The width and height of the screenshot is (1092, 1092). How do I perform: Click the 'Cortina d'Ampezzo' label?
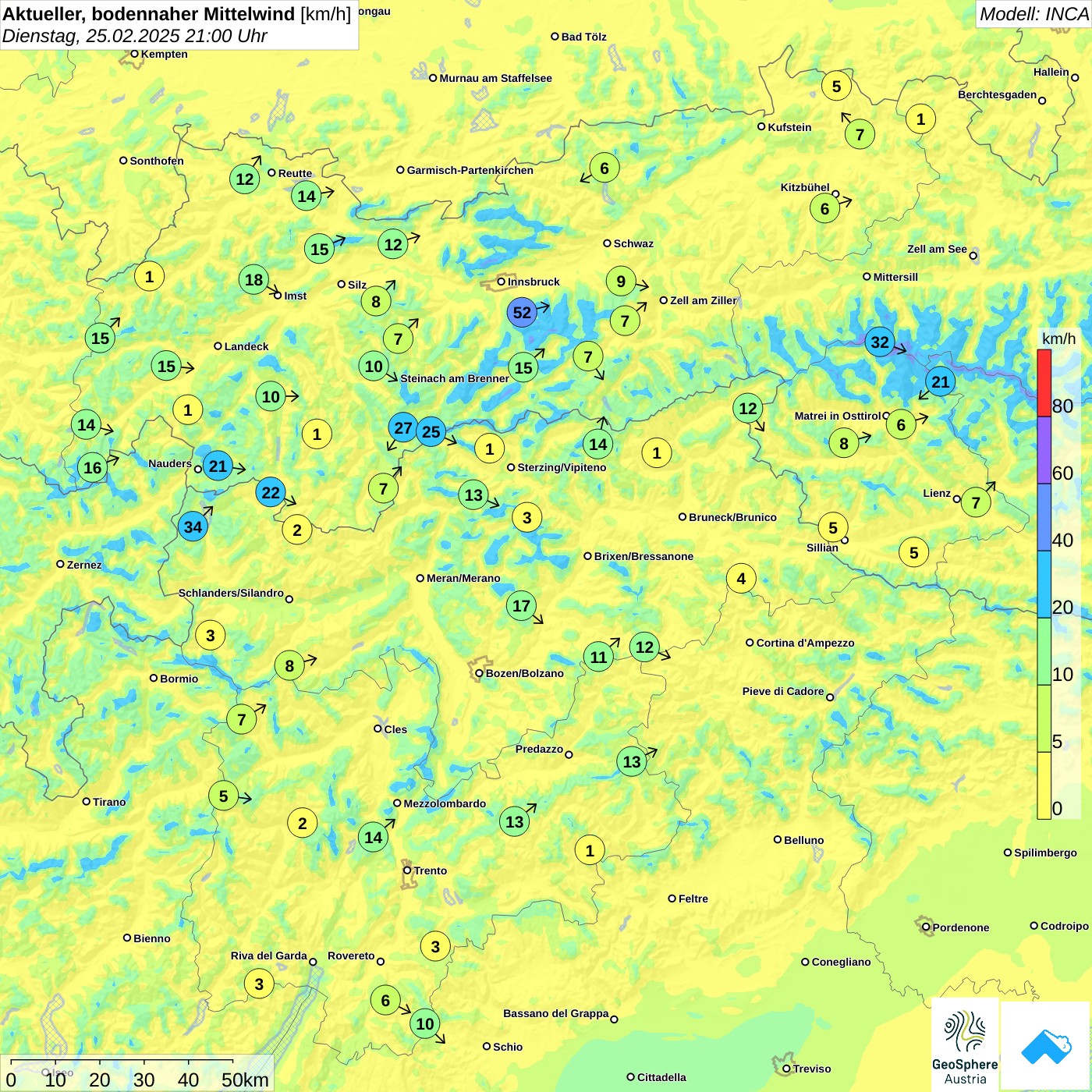[806, 643]
